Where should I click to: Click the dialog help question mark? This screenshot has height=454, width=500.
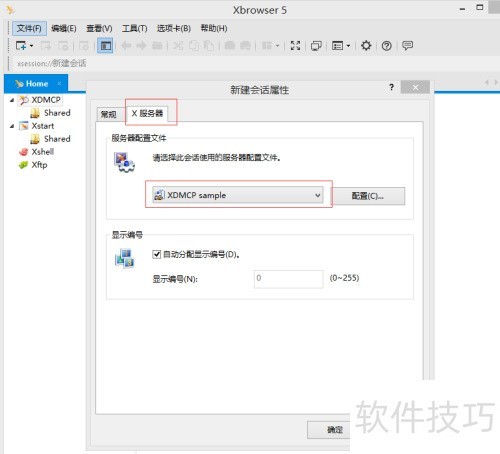click(x=391, y=87)
